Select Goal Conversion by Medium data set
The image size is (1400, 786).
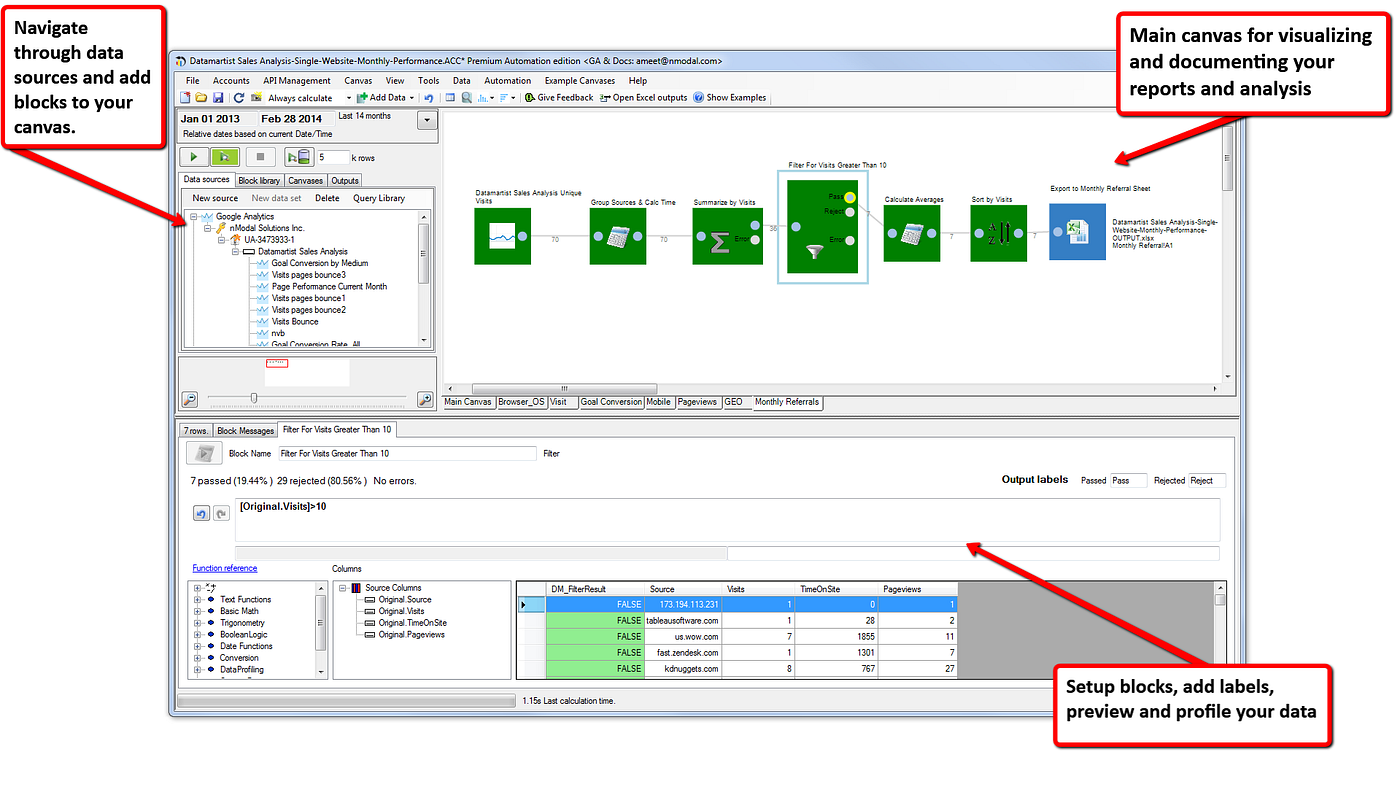320,263
